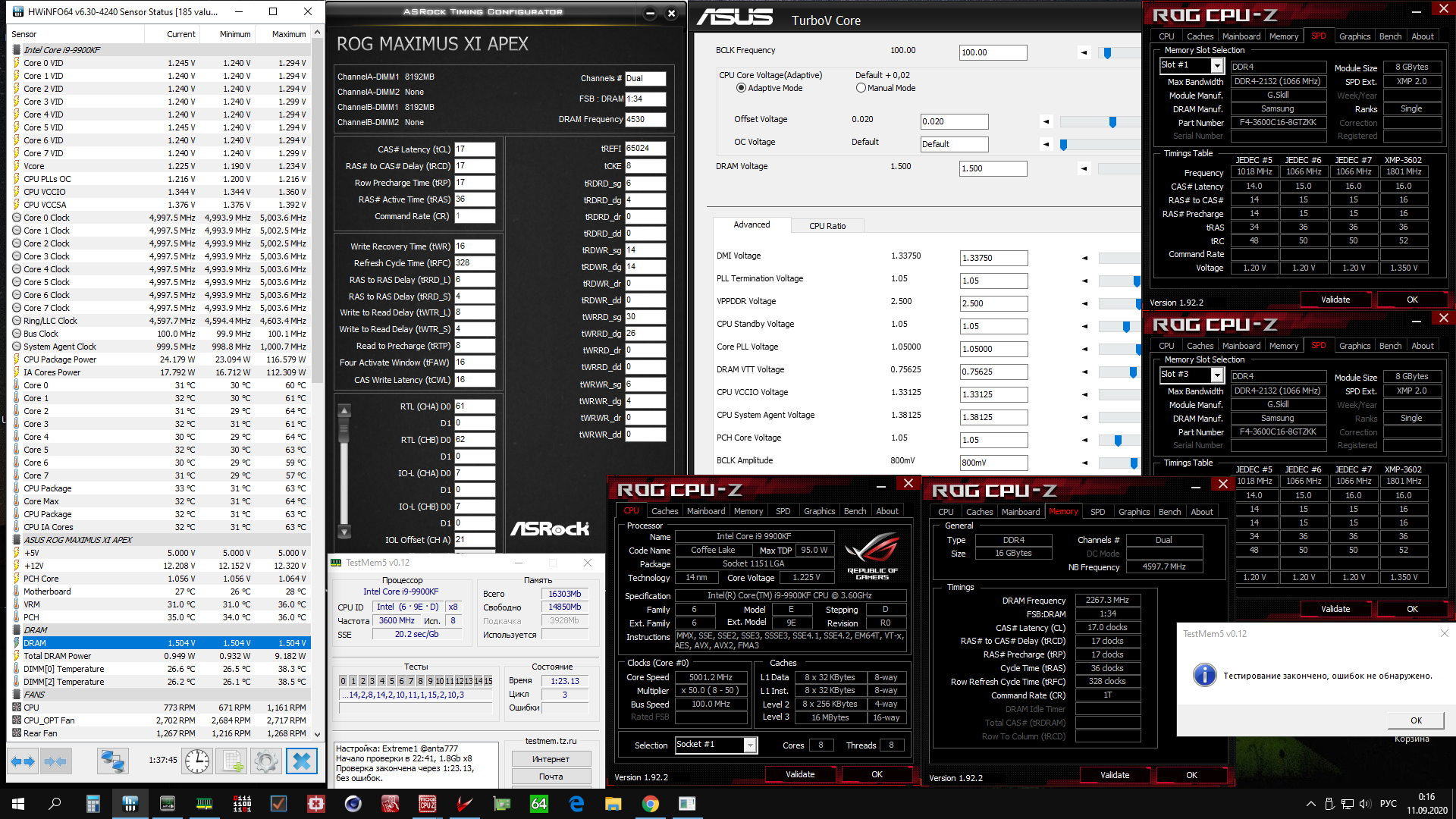Click the HWiNFO settings gear icon
This screenshot has width=1456, height=819.
point(266,761)
